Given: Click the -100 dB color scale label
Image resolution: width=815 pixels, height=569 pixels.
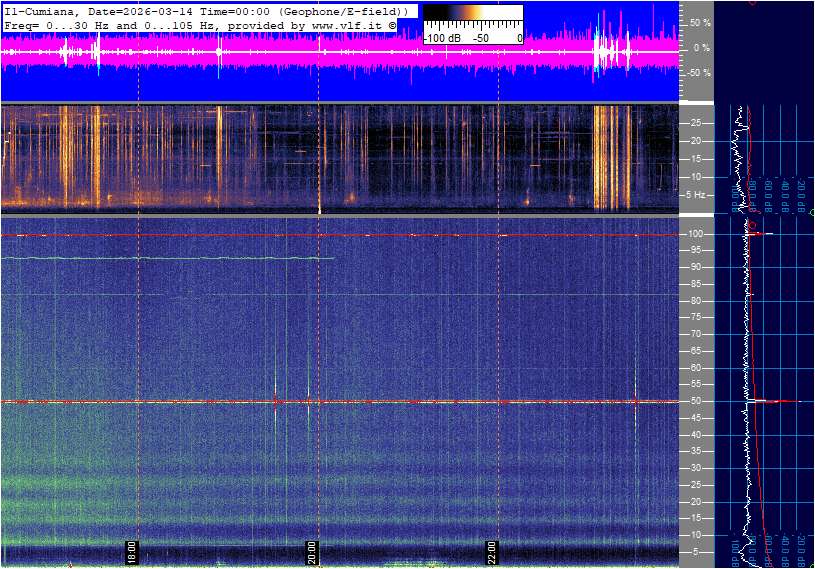Looking at the screenshot, I should point(440,38).
